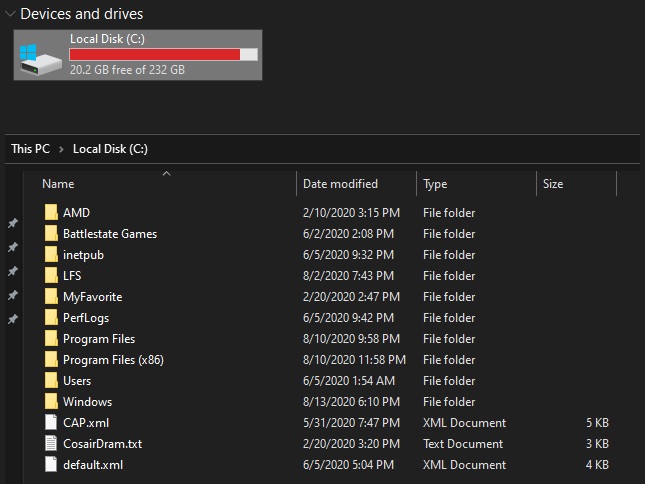Click the LFS folder name

pyautogui.click(x=72, y=276)
